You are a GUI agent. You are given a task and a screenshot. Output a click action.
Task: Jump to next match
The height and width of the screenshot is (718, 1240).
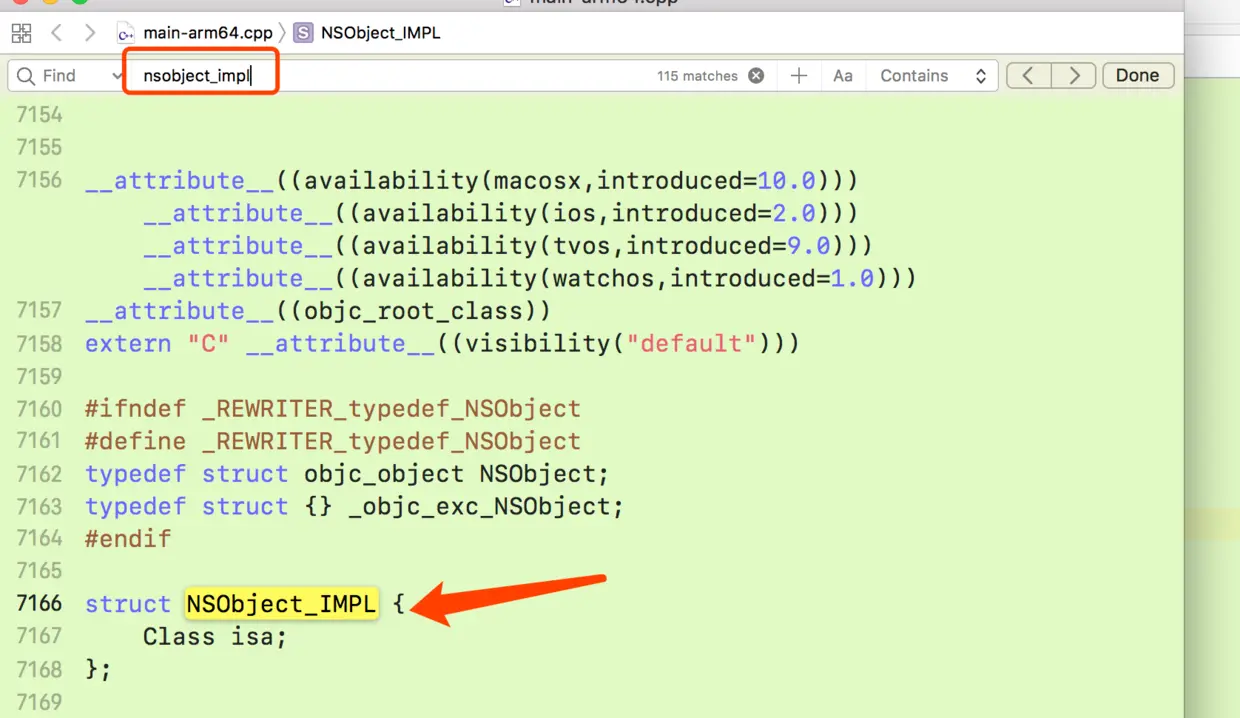pyautogui.click(x=1074, y=76)
